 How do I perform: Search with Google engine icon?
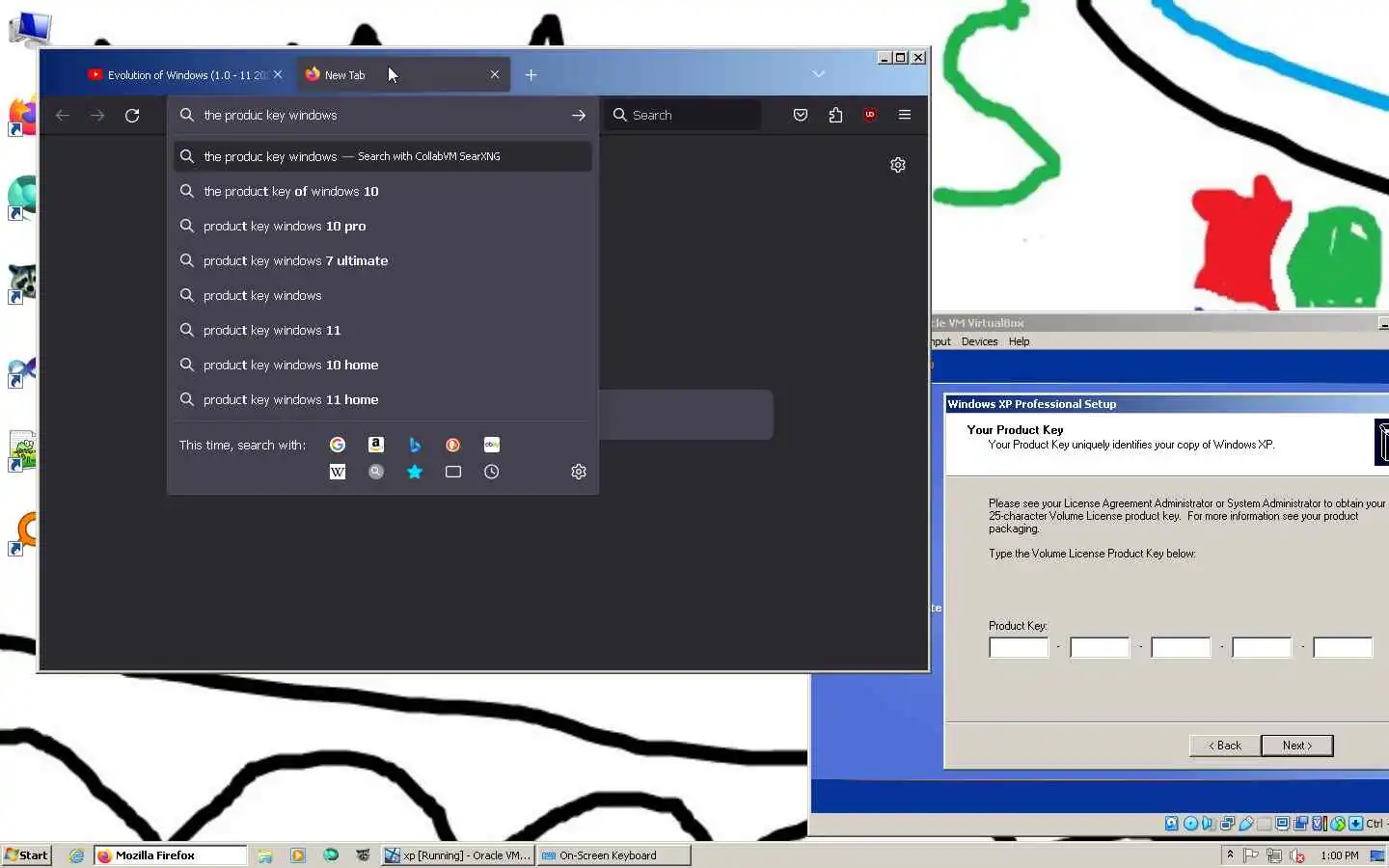click(338, 445)
